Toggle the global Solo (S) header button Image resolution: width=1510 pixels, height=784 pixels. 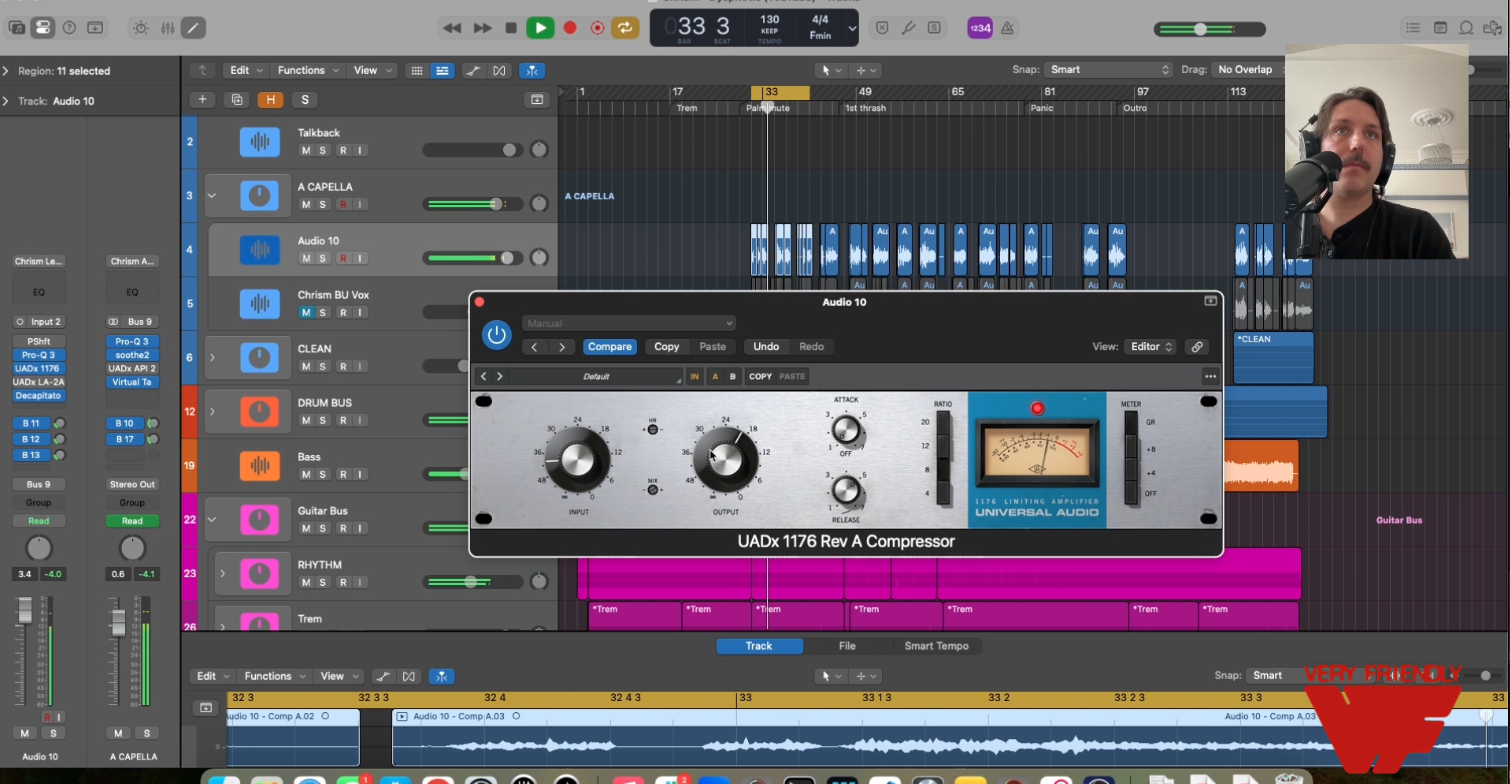point(304,99)
